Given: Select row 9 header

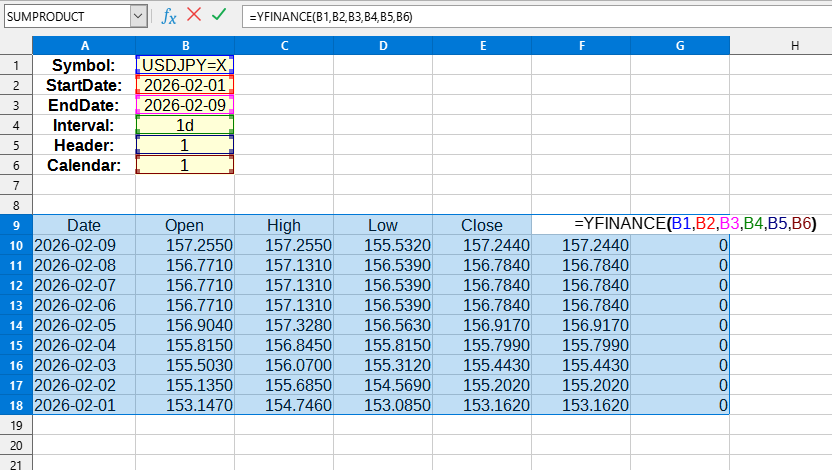Looking at the screenshot, I should 16,225.
